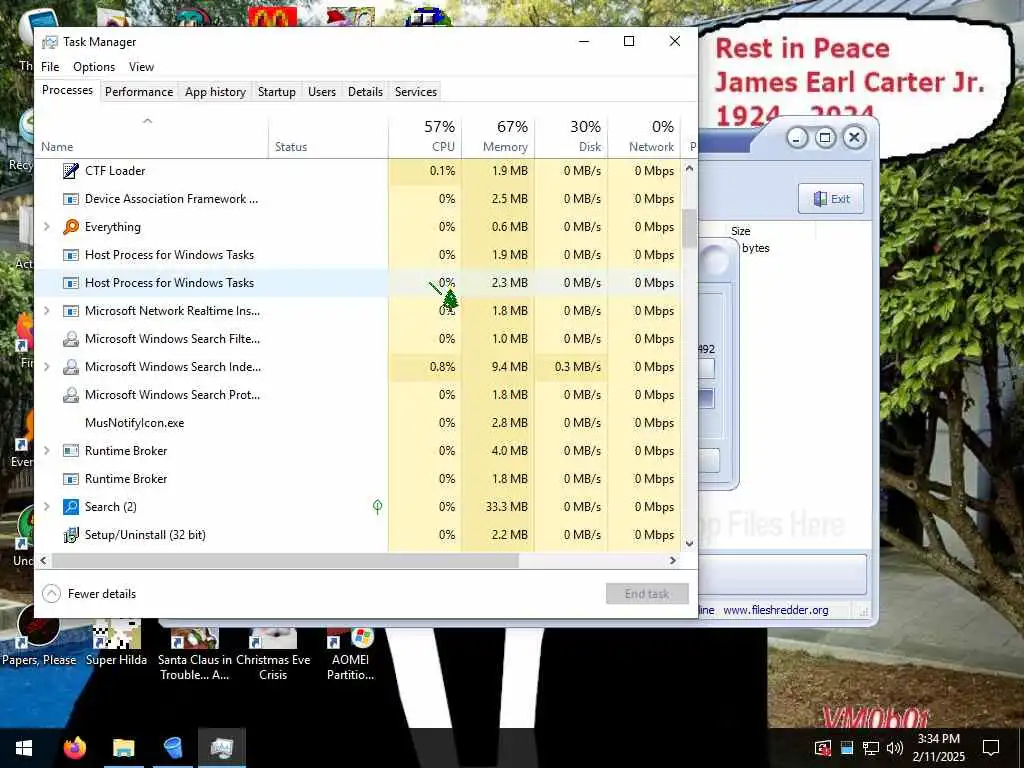Expand Microsoft Windows Search Indexer group
The height and width of the screenshot is (768, 1024).
click(x=46, y=367)
